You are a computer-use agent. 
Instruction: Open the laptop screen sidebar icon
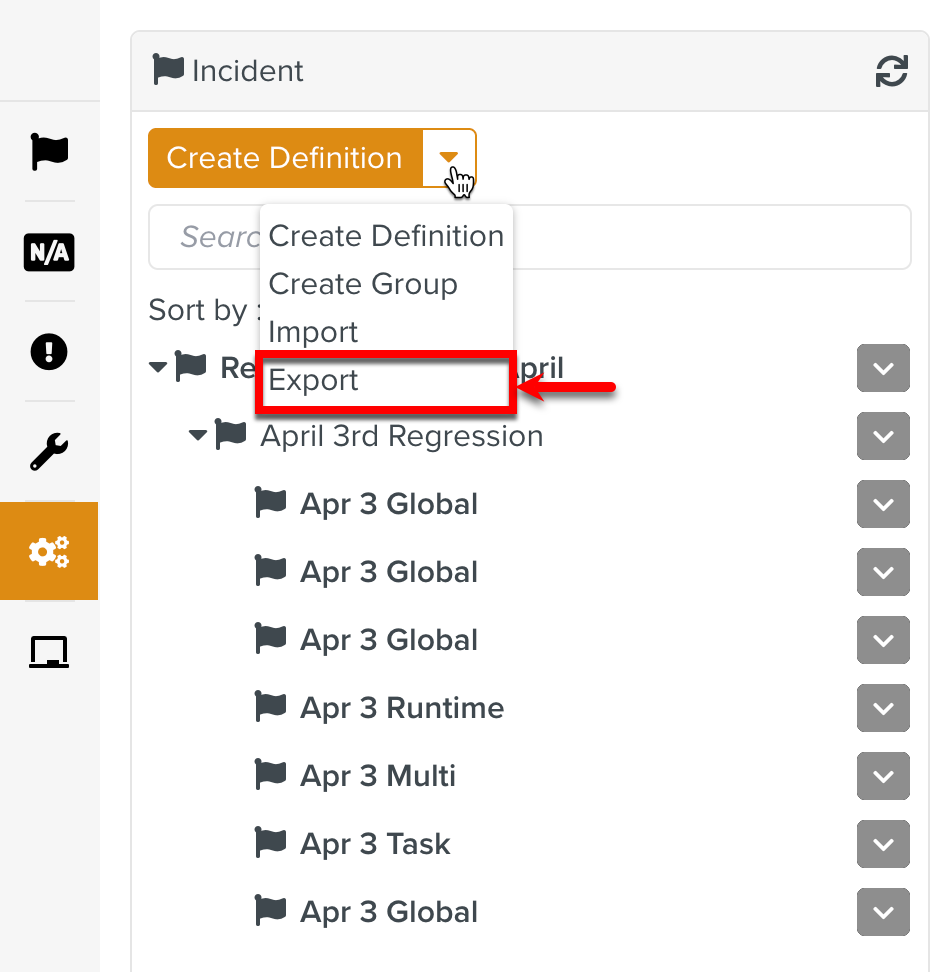(49, 652)
